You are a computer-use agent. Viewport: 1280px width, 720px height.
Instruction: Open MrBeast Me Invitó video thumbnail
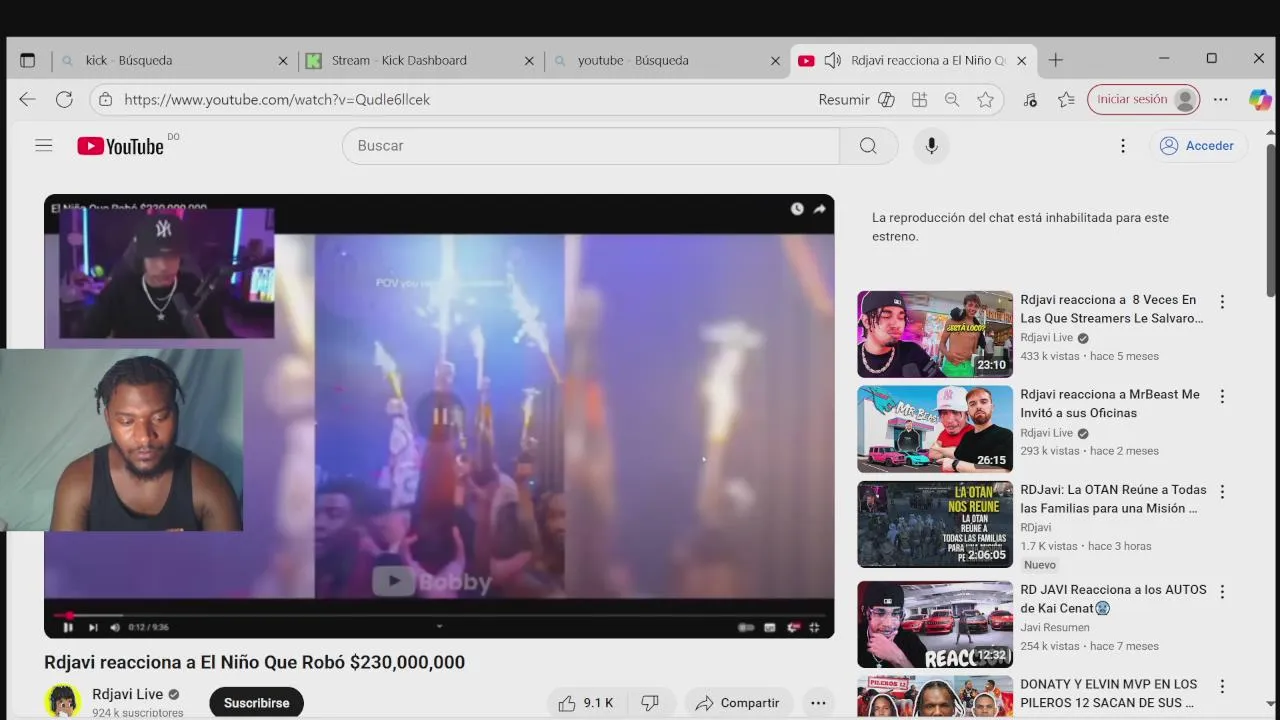(x=935, y=429)
